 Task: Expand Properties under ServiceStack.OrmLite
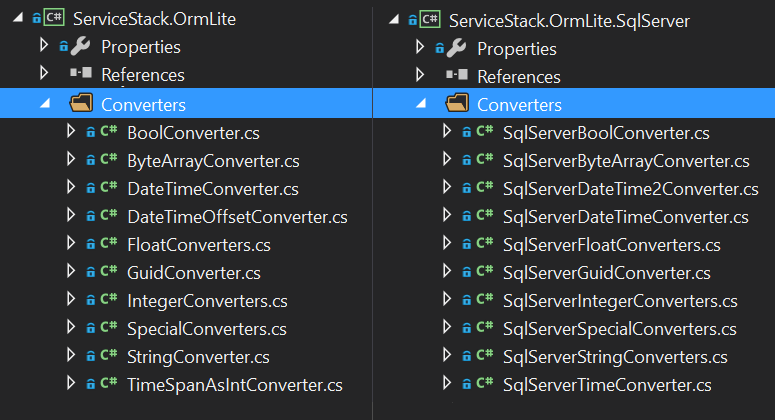(x=44, y=45)
